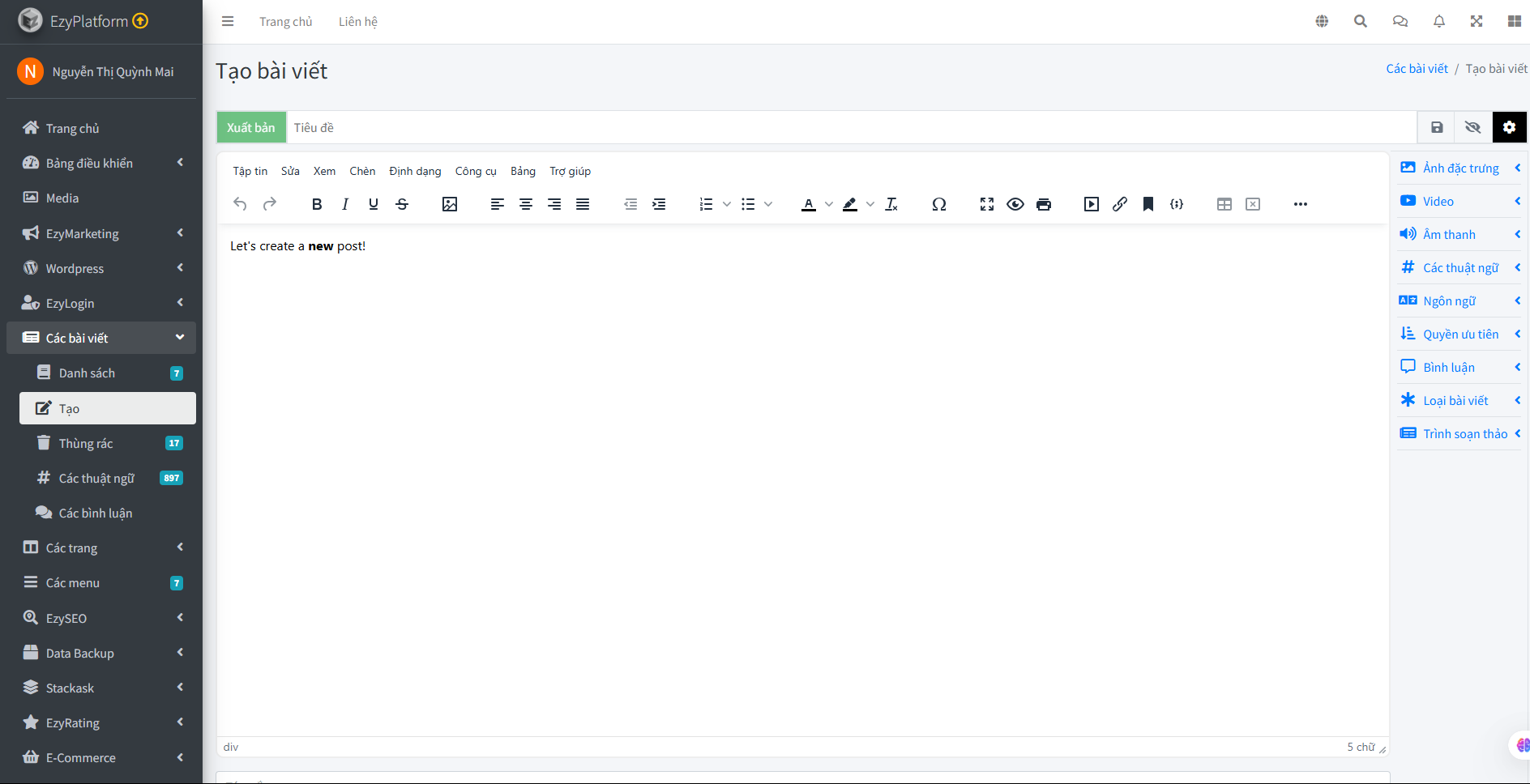Toggle sidebar with hamburger icon
The width and height of the screenshot is (1530, 784).
click(x=228, y=22)
